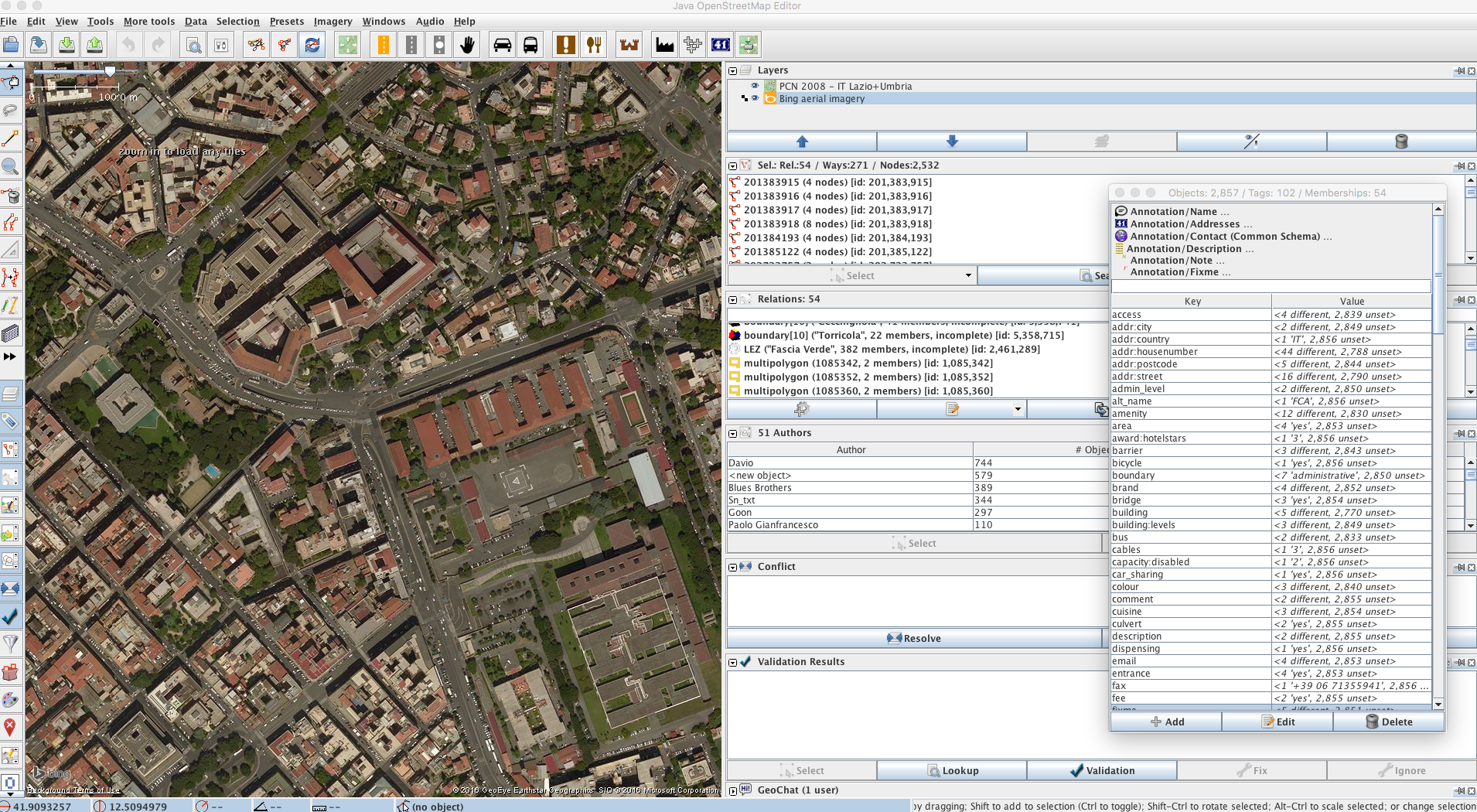Select the extrude building tool
This screenshot has height=812, width=1477.
[10, 333]
